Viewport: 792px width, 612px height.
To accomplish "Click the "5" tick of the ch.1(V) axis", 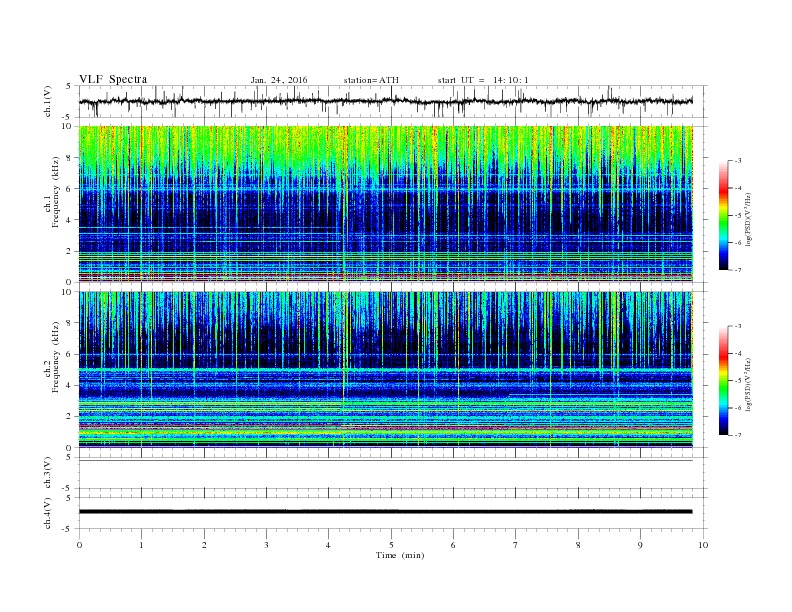I will (69, 86).
